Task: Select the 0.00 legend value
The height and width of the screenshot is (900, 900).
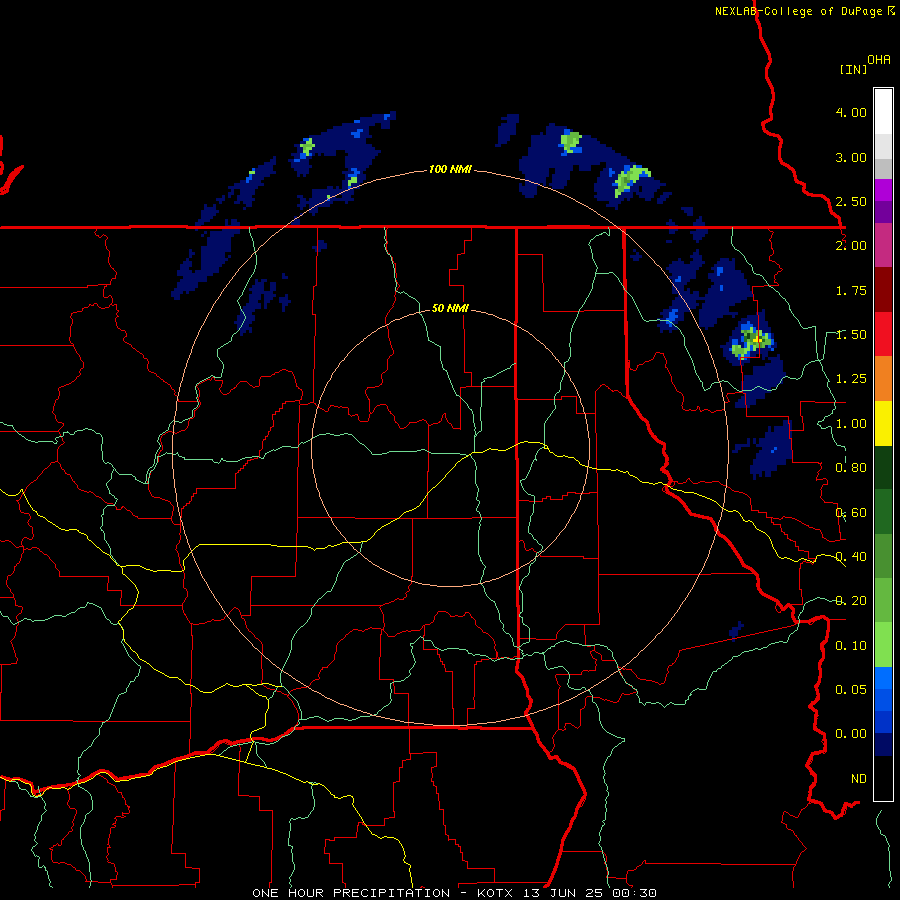Action: pyautogui.click(x=851, y=734)
